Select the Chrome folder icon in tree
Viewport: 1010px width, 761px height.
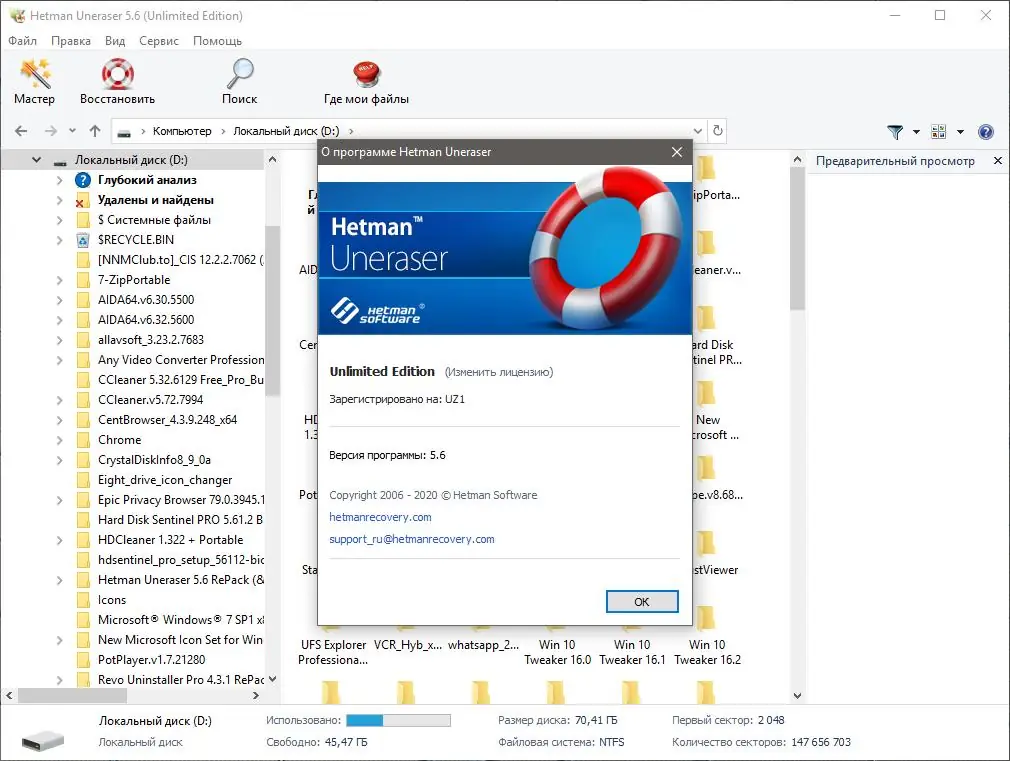point(83,440)
